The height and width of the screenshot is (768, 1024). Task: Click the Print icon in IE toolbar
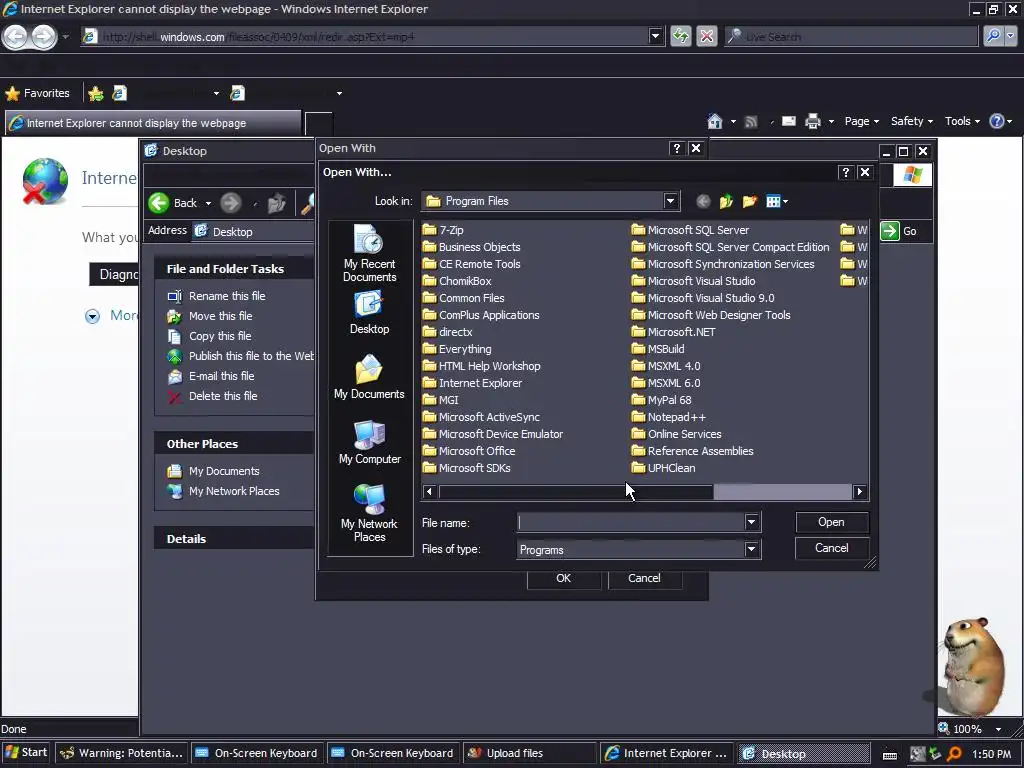point(812,121)
